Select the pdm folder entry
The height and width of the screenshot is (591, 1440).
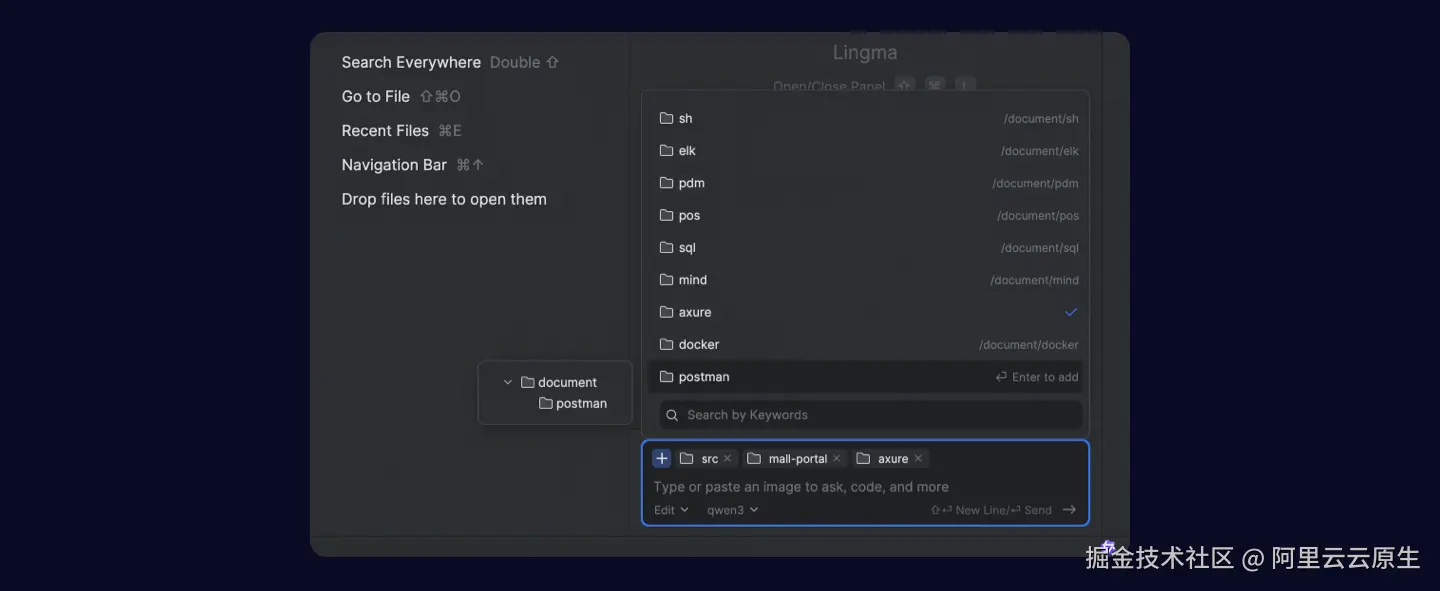(868, 183)
